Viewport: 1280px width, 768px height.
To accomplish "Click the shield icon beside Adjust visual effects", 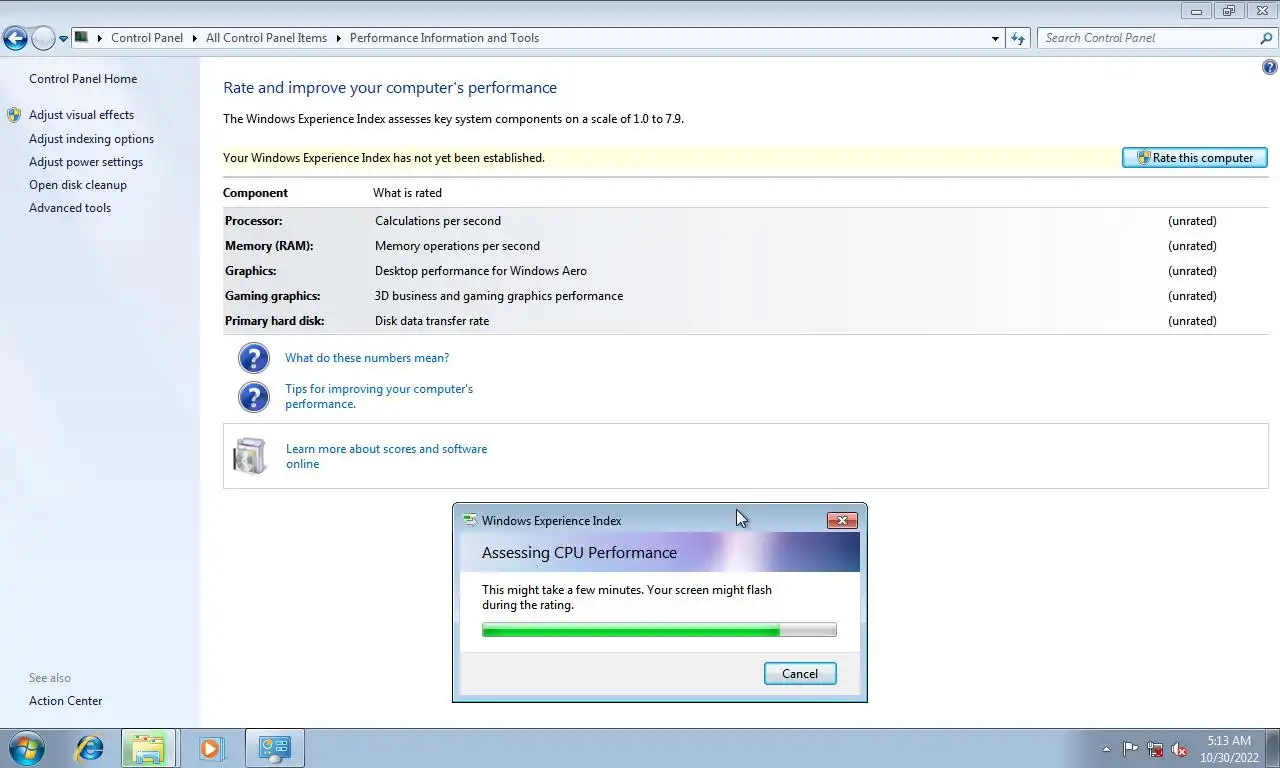I will pos(14,115).
